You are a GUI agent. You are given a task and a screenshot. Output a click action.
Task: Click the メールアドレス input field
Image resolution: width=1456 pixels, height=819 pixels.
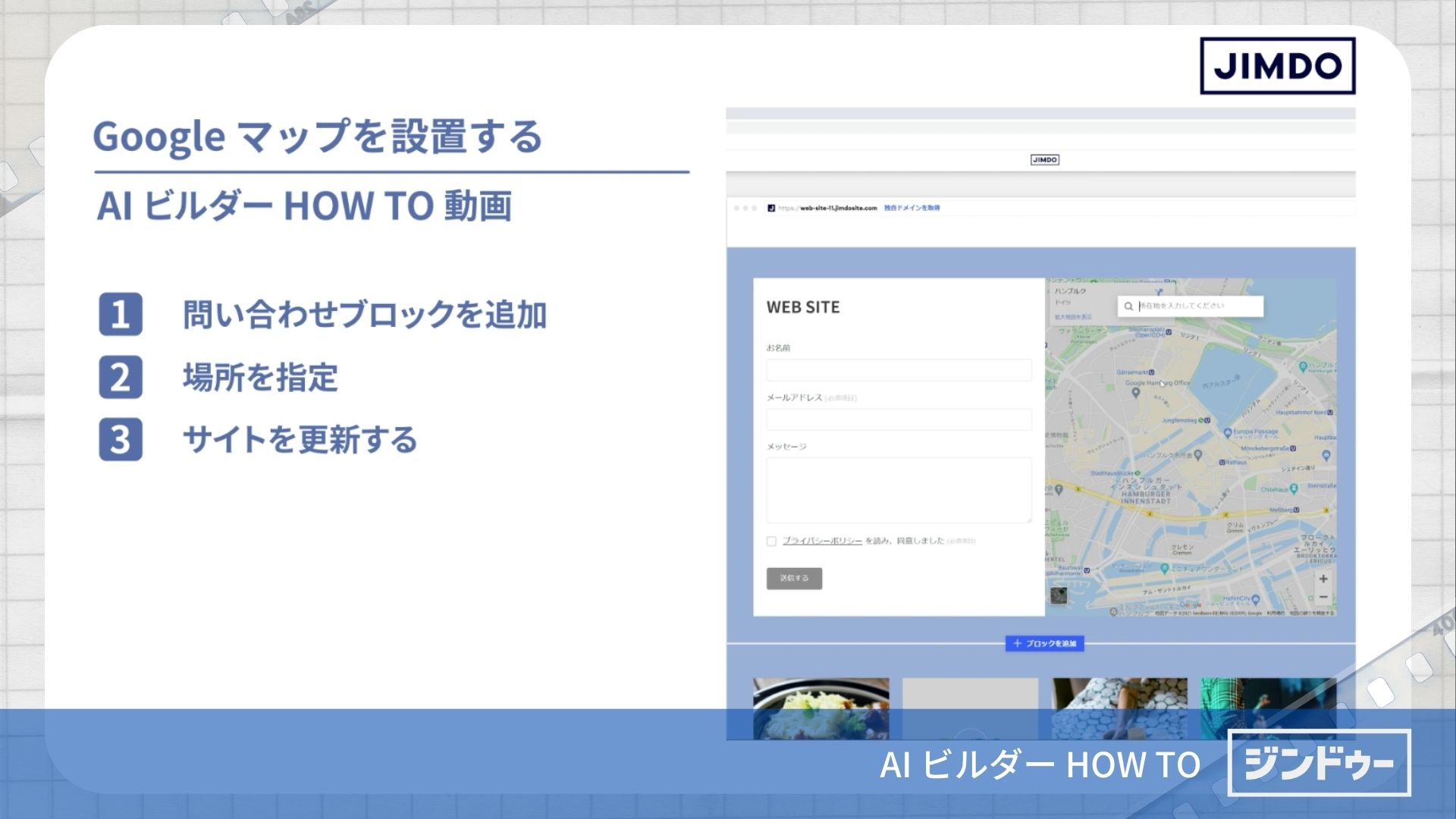pyautogui.click(x=899, y=419)
